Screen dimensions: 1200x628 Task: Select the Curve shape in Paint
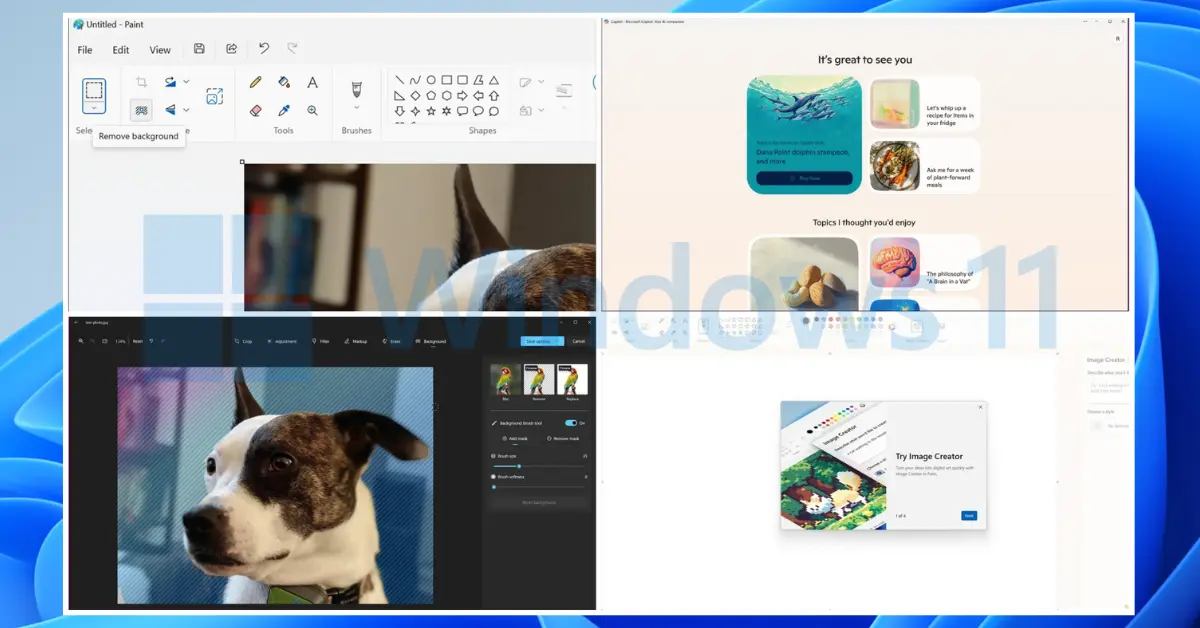(x=415, y=80)
